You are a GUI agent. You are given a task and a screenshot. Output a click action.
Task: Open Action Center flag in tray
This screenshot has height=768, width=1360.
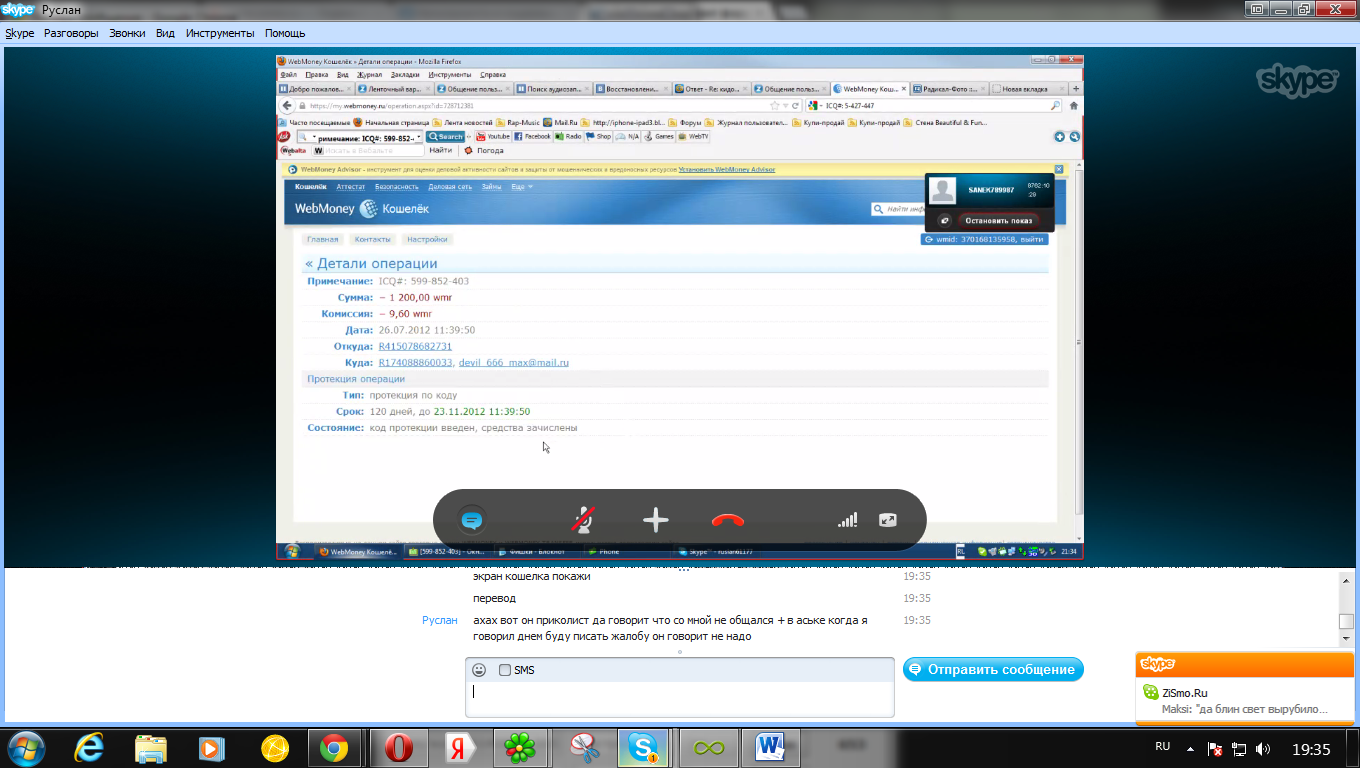point(1216,748)
